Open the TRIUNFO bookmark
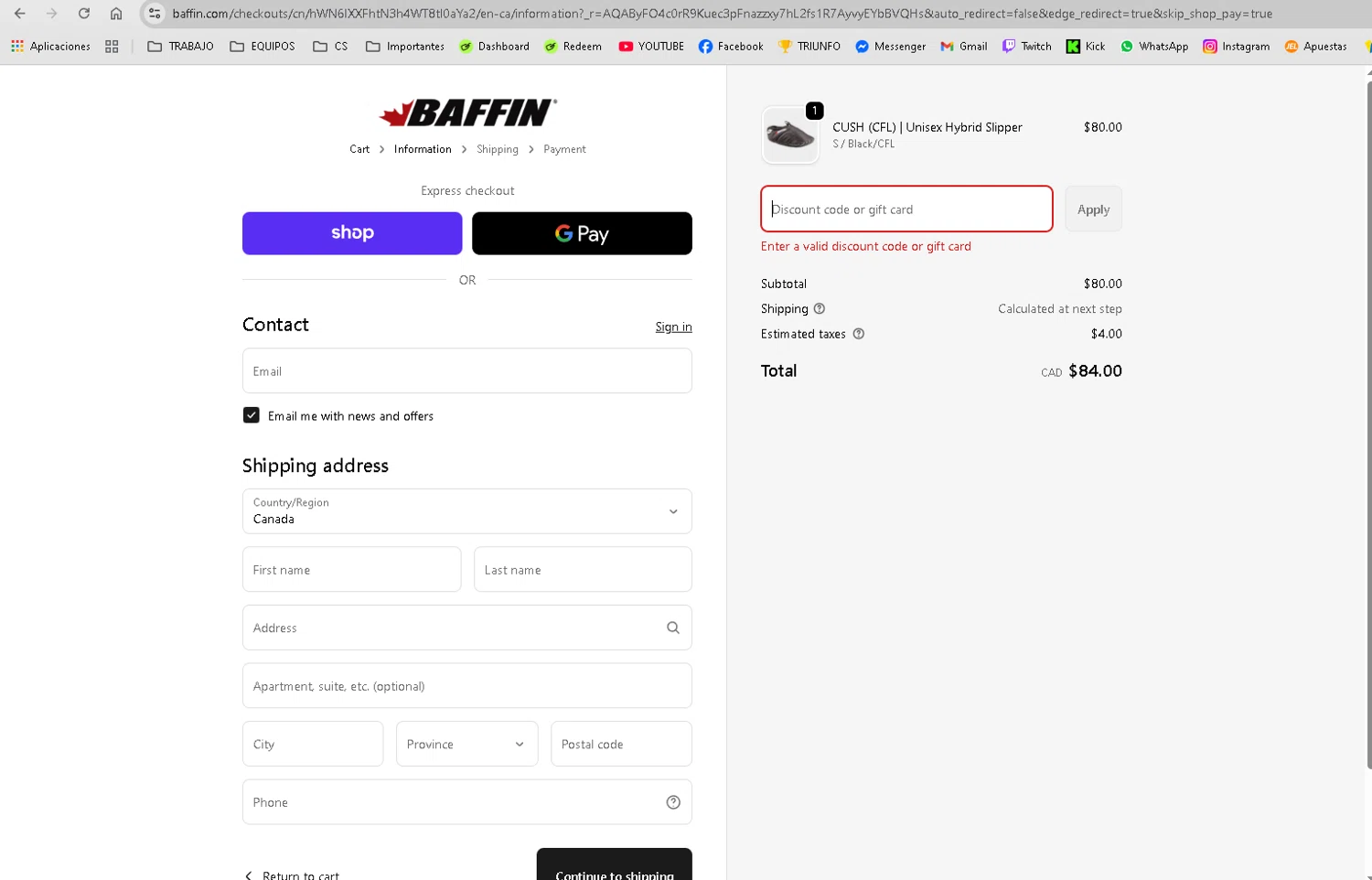Image resolution: width=1372 pixels, height=880 pixels. pos(809,46)
